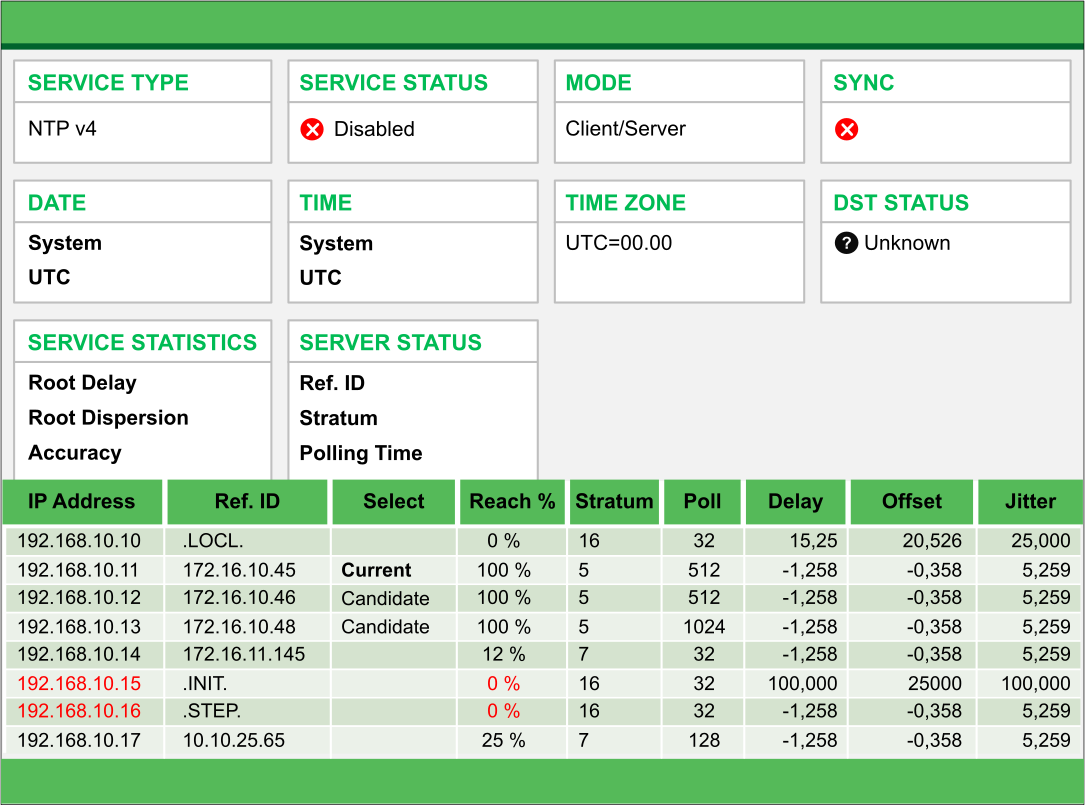Viewport: 1085px width, 805px height.
Task: Click the Ref. ID column header
Action: (x=247, y=502)
